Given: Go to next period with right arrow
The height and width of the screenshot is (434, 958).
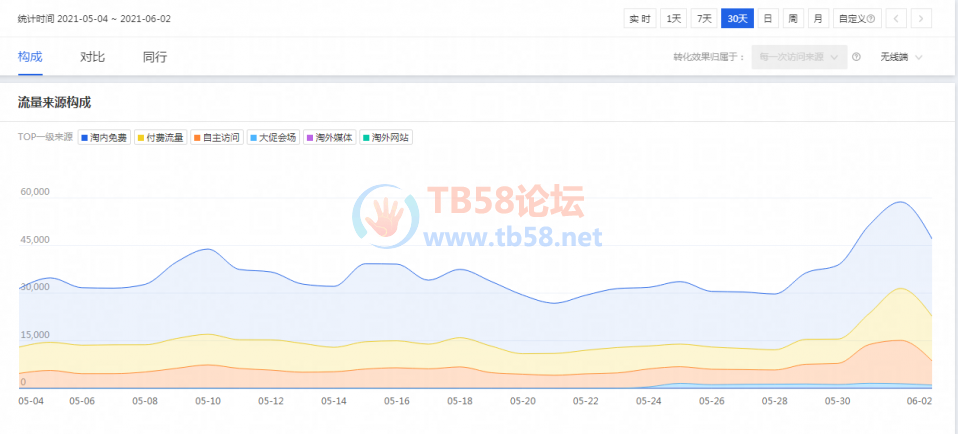Looking at the screenshot, I should pos(921,18).
